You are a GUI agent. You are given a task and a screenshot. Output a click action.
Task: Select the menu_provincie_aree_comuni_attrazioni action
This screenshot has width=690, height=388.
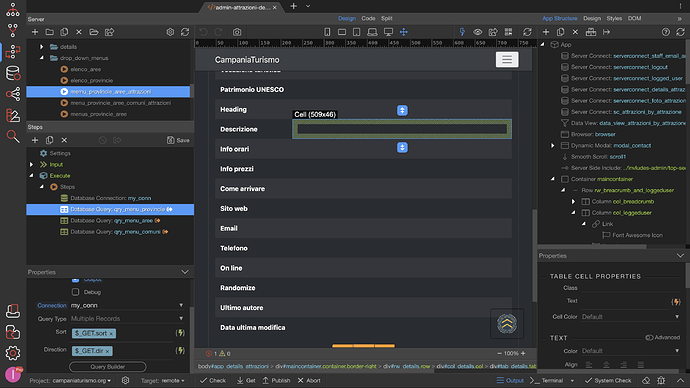click(121, 103)
